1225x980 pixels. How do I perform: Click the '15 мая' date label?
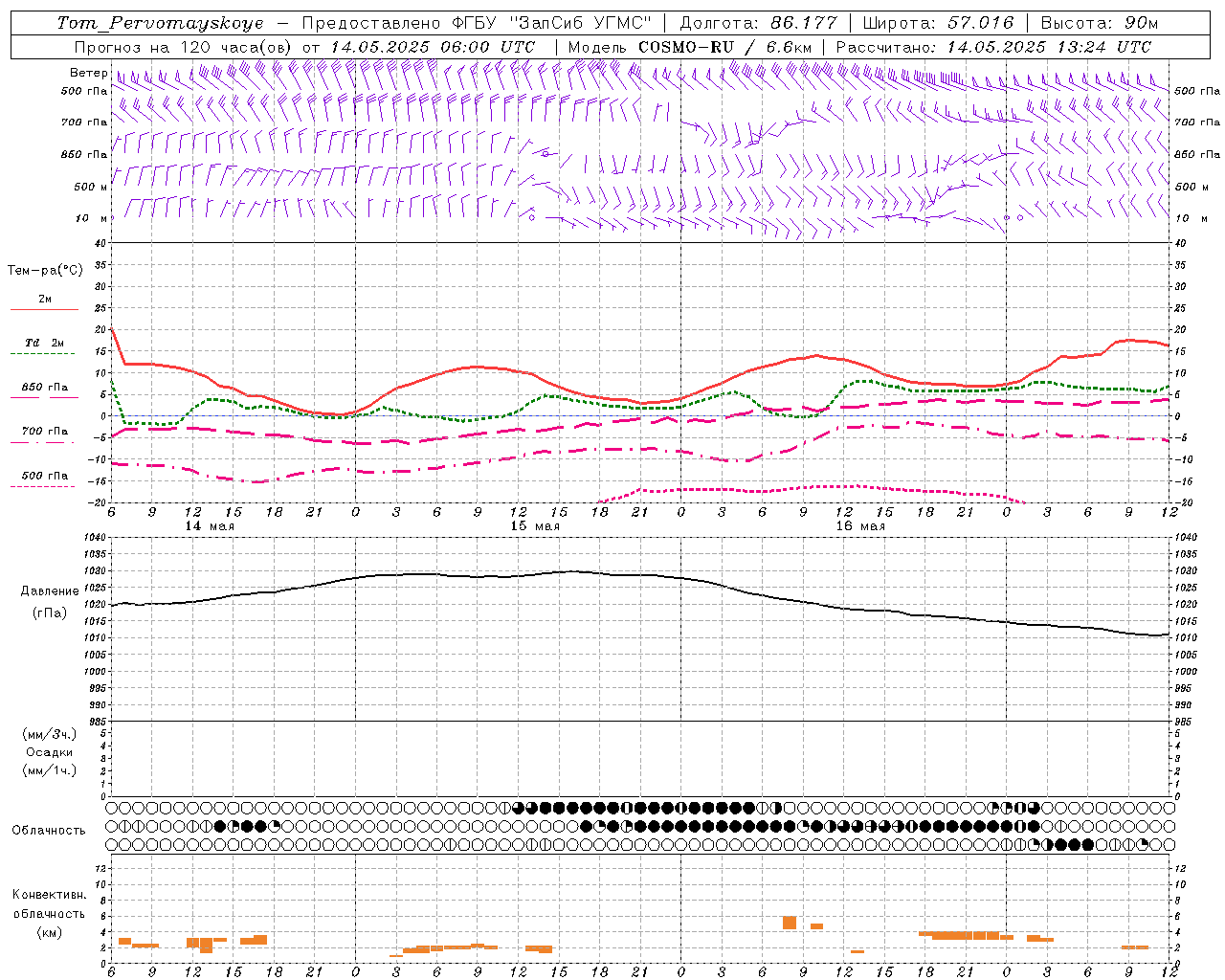tap(535, 526)
